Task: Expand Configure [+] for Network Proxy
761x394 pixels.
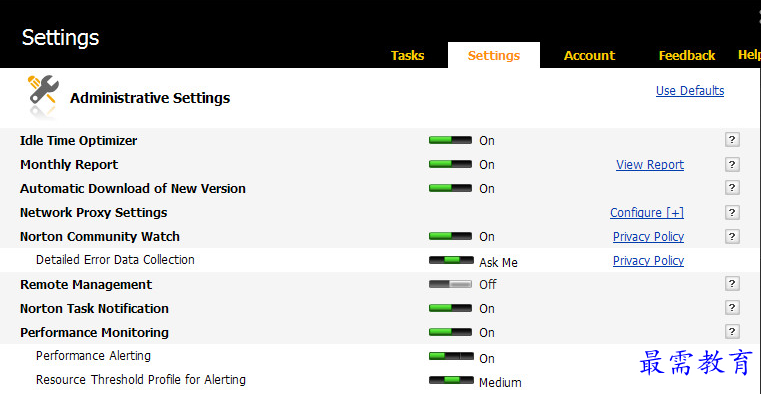Action: [x=647, y=213]
